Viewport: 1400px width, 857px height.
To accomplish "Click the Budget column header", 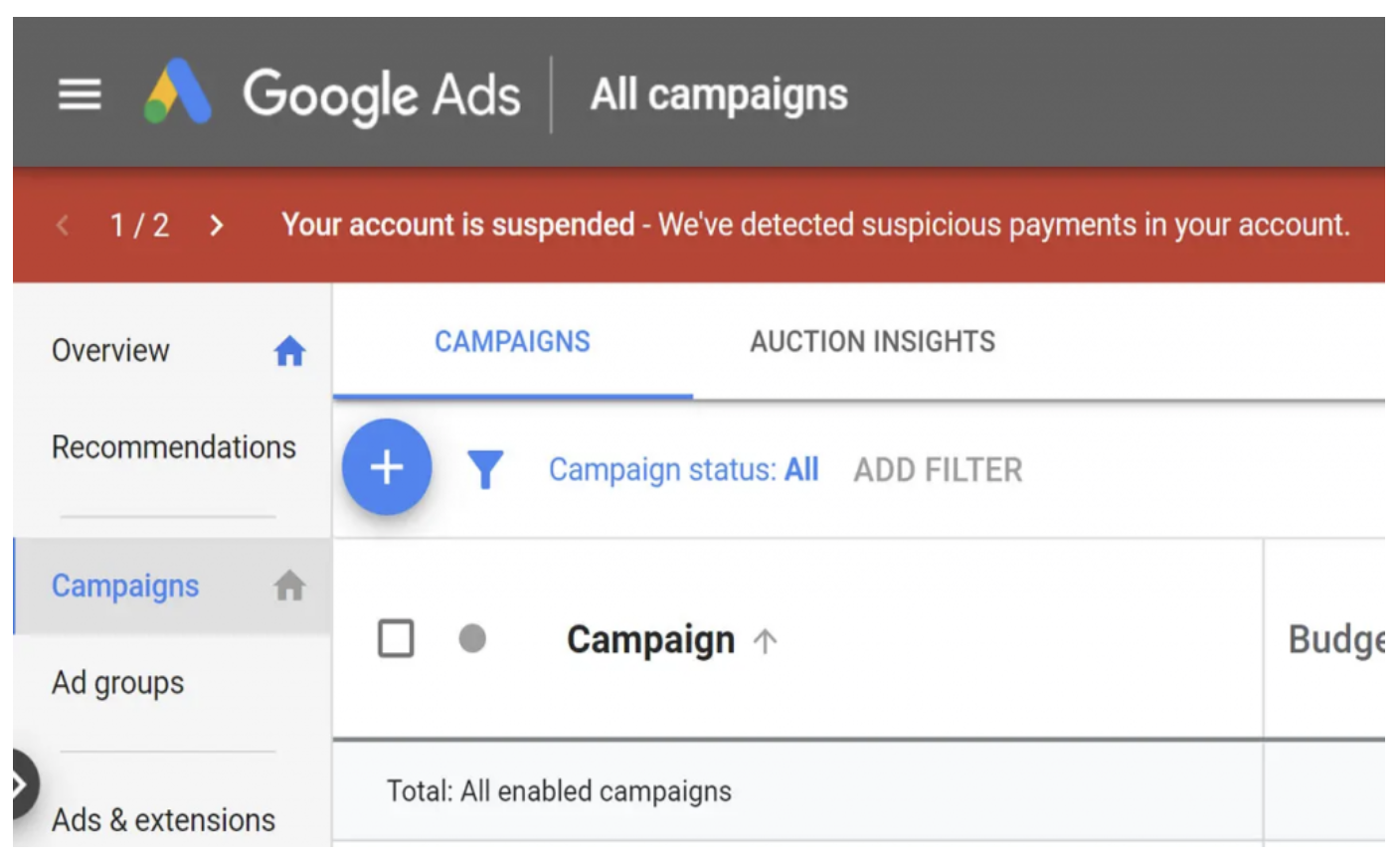I will pyautogui.click(x=1334, y=639).
